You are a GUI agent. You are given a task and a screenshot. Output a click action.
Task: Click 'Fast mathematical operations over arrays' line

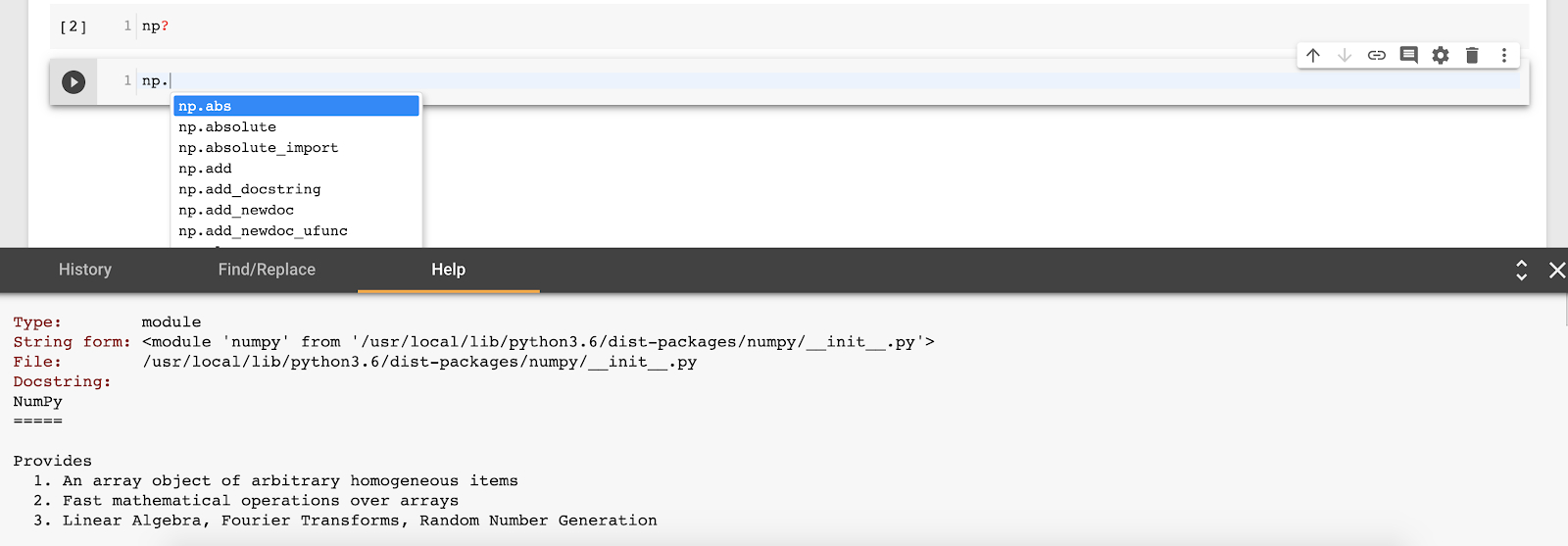[261, 501]
